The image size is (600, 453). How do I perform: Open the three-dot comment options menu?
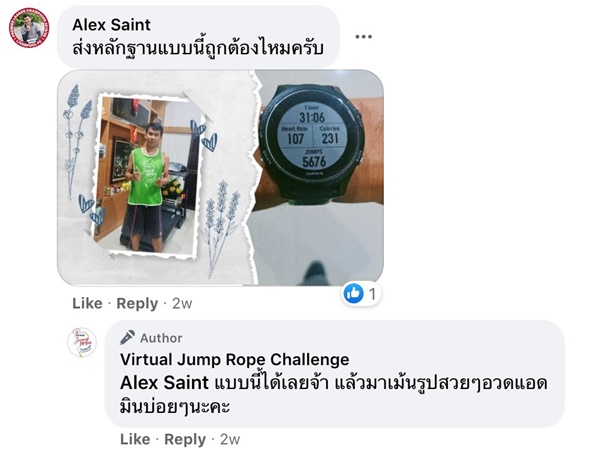tap(363, 37)
